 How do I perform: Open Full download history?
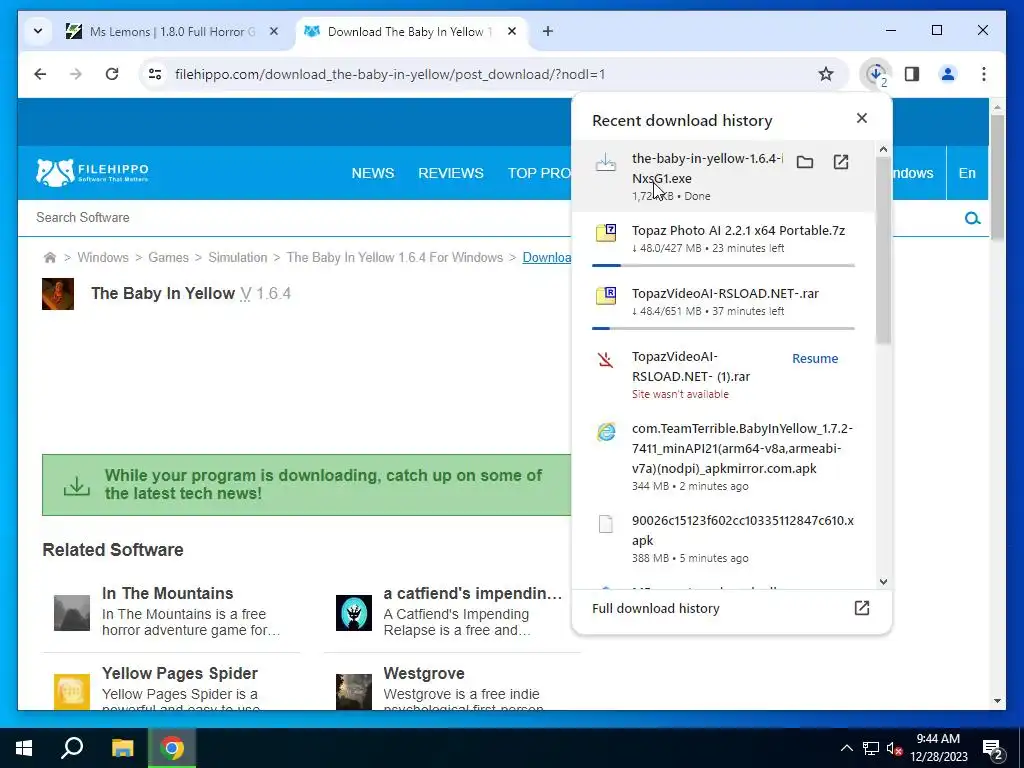coord(731,609)
